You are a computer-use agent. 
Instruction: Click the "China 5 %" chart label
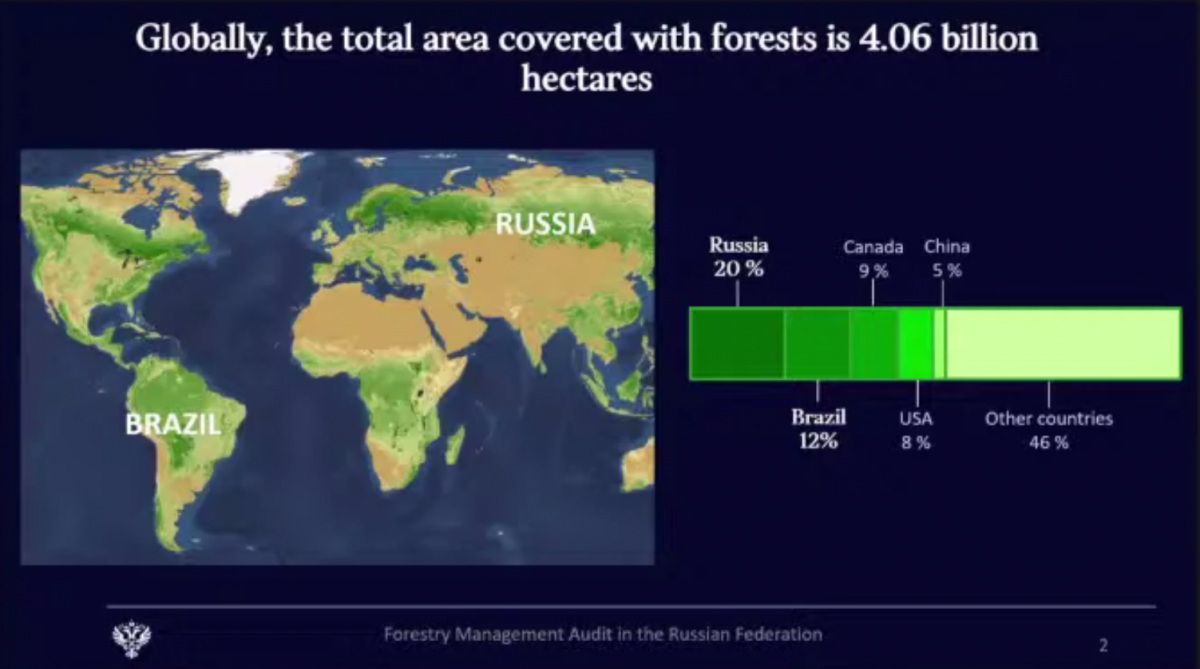point(946,258)
